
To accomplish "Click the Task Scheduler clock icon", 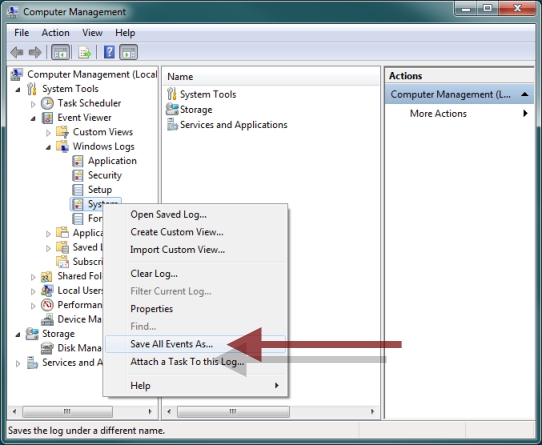I will click(47, 103).
